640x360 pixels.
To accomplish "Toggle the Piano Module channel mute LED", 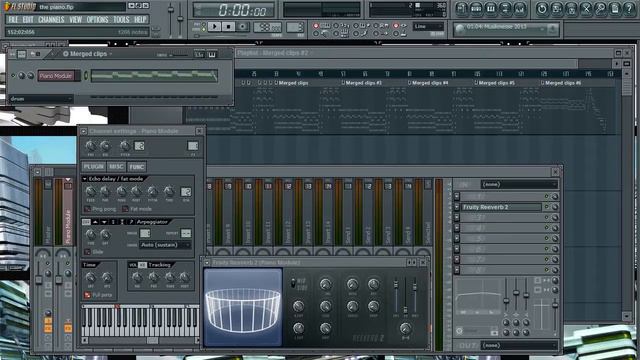I will tap(13, 76).
